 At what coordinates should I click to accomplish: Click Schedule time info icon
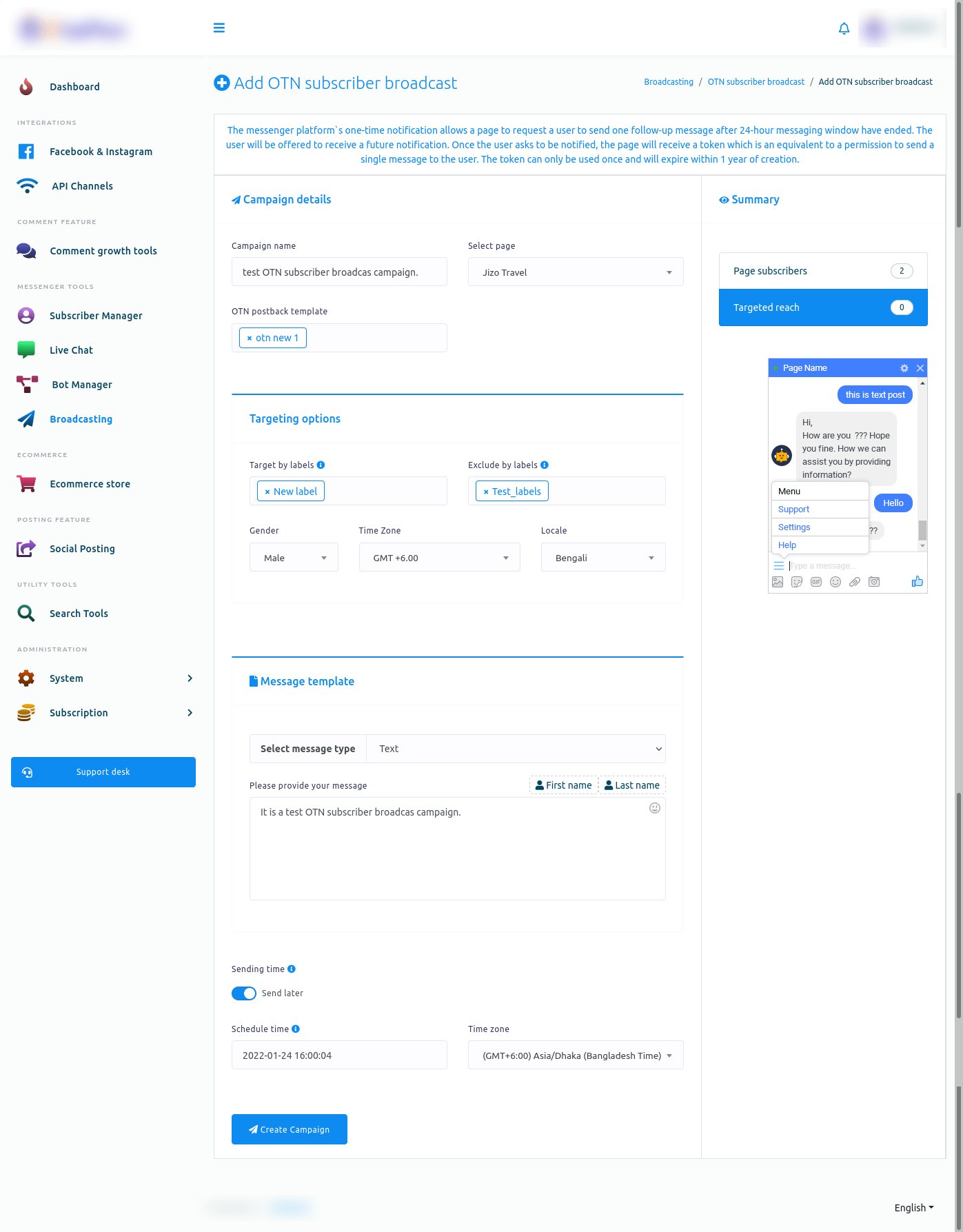pos(296,1029)
